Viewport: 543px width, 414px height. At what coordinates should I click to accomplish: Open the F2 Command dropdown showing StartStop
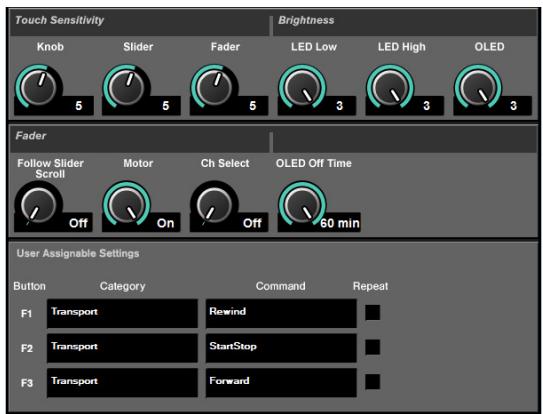click(x=281, y=348)
